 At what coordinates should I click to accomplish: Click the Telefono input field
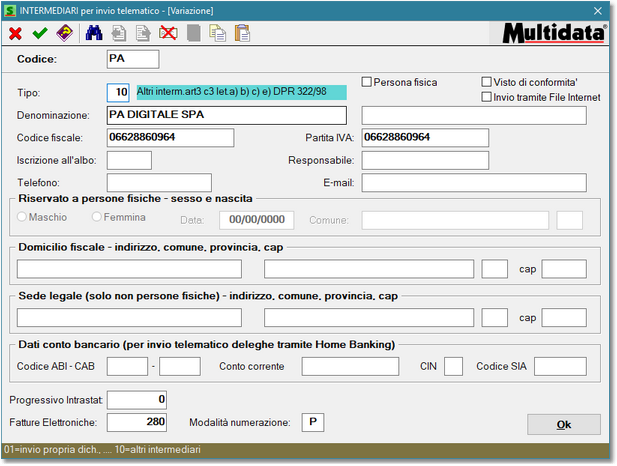pos(159,183)
